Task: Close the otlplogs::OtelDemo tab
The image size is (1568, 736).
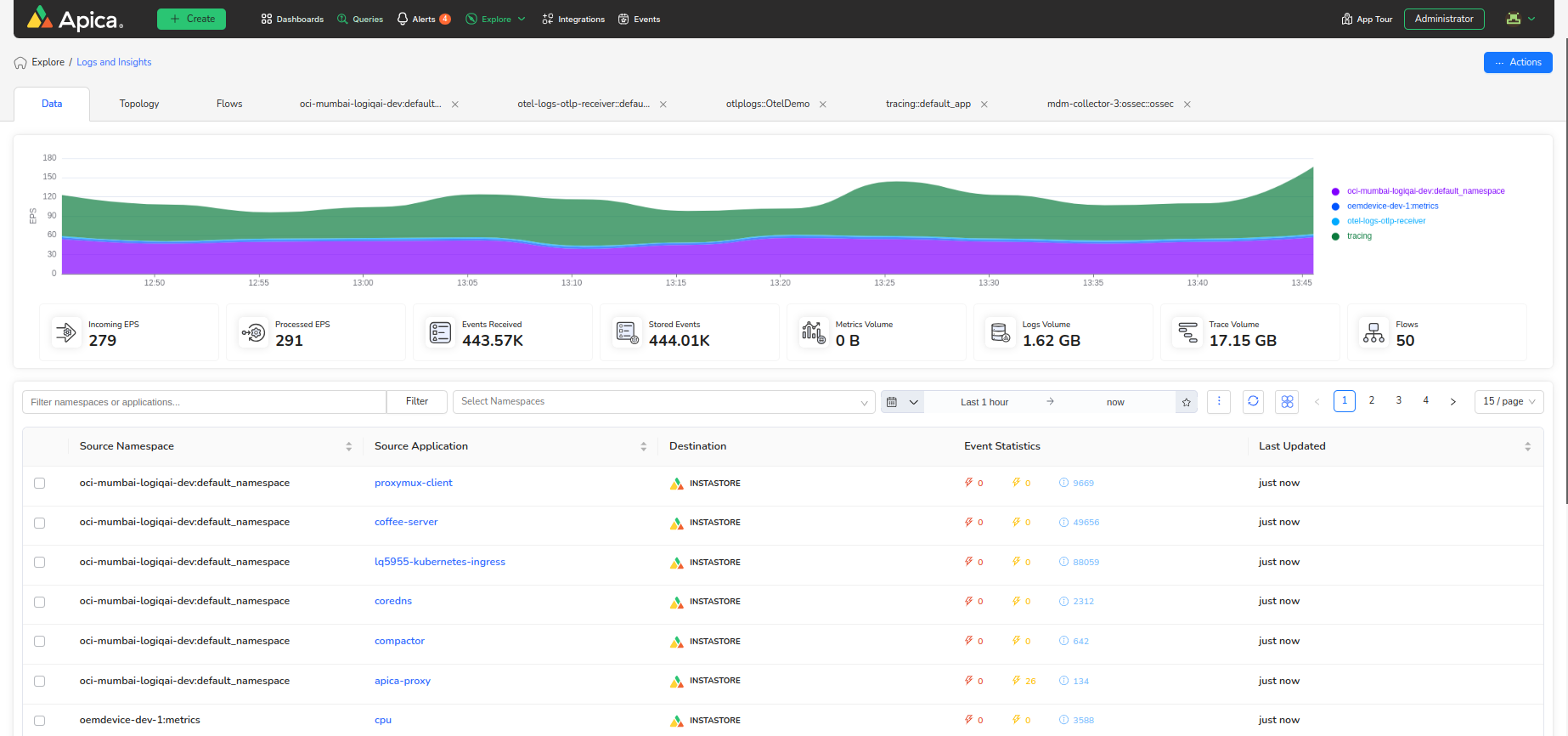Action: coord(823,105)
